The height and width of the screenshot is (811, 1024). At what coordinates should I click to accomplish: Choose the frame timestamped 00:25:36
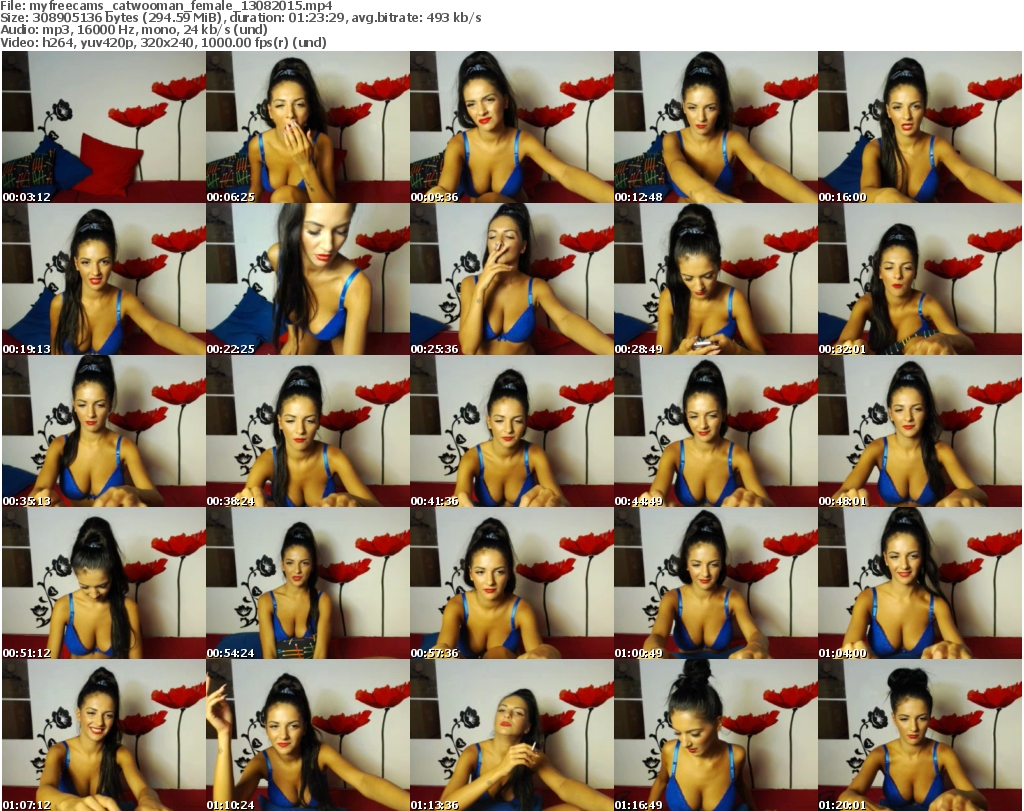pyautogui.click(x=512, y=279)
